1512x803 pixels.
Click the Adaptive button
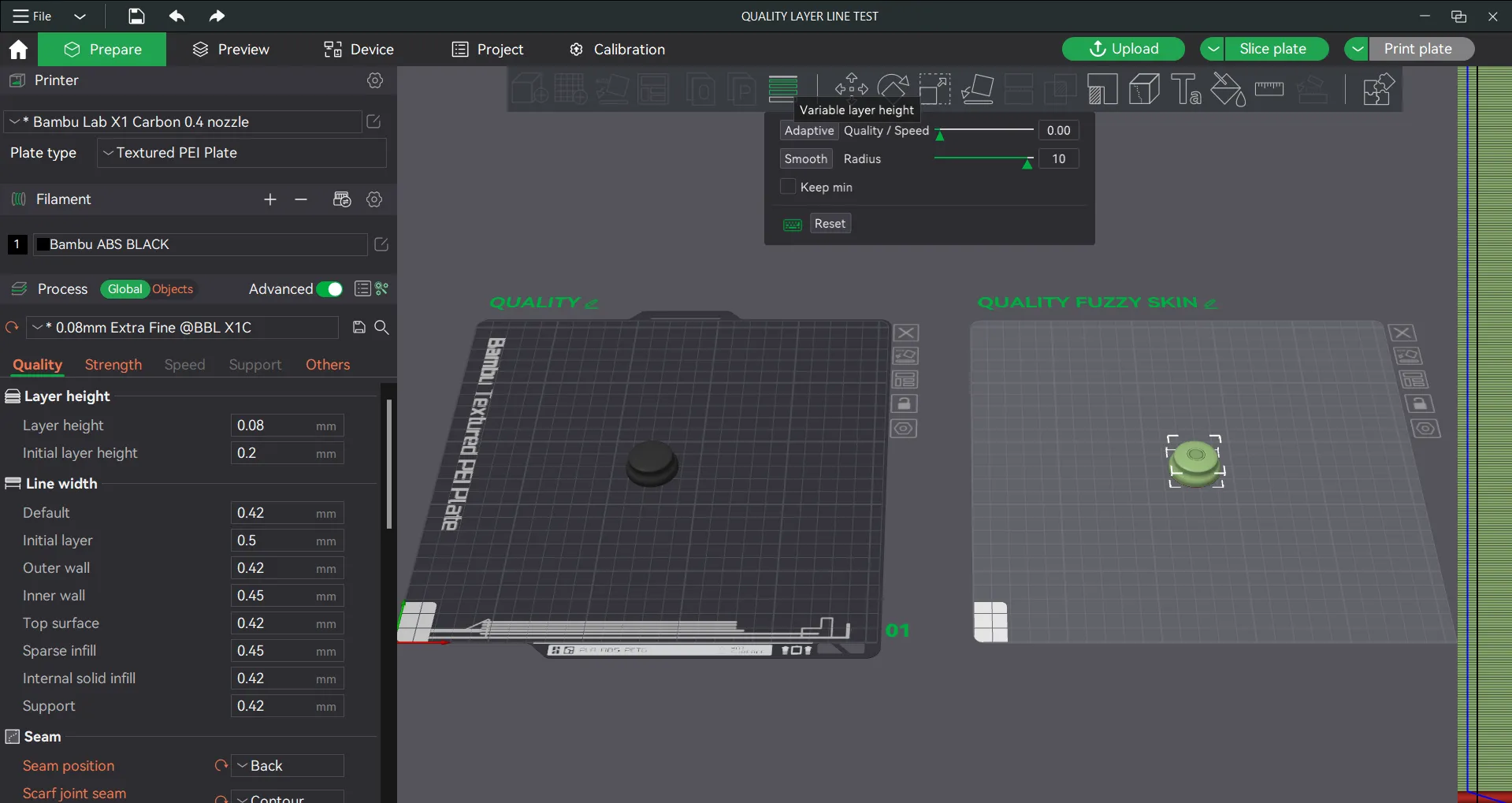click(x=809, y=131)
